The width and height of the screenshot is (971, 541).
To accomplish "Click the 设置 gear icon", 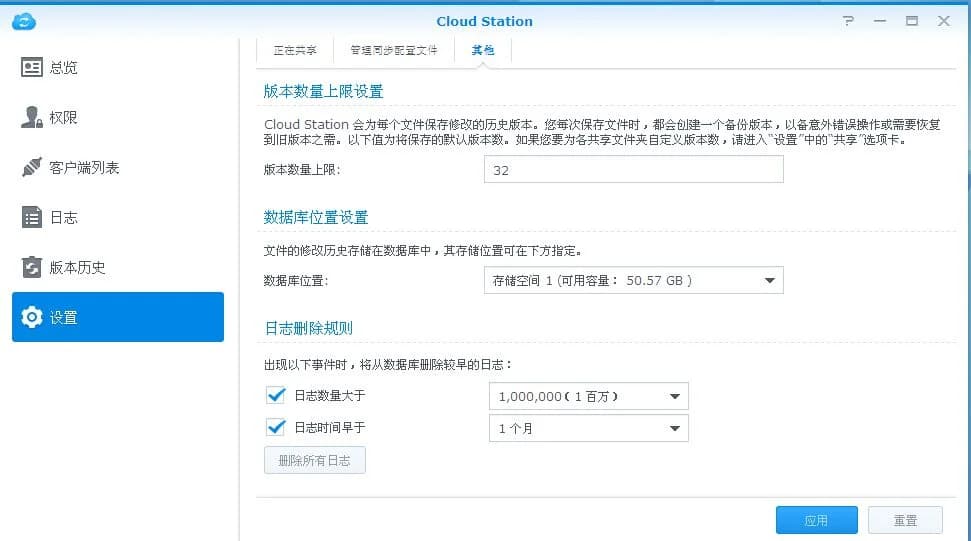I will tap(32, 317).
